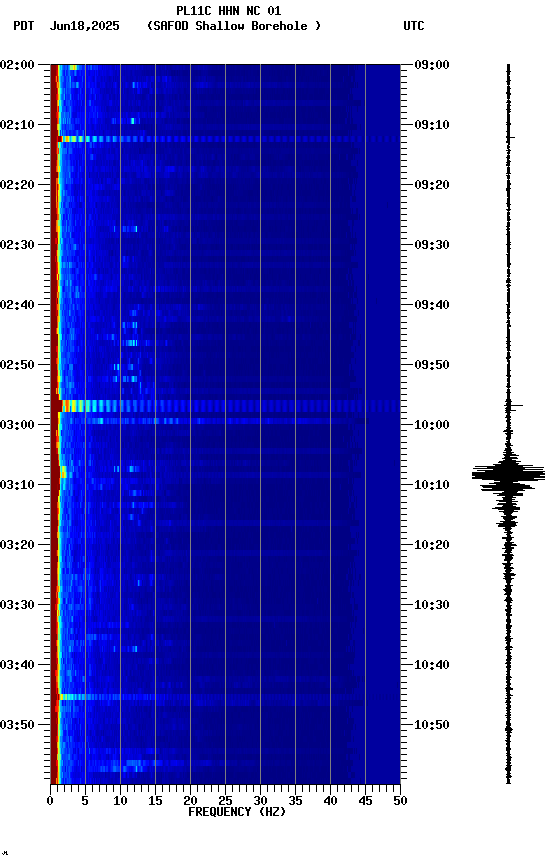
Task: Click the 25 Hz frequency axis label
Action: 225,801
